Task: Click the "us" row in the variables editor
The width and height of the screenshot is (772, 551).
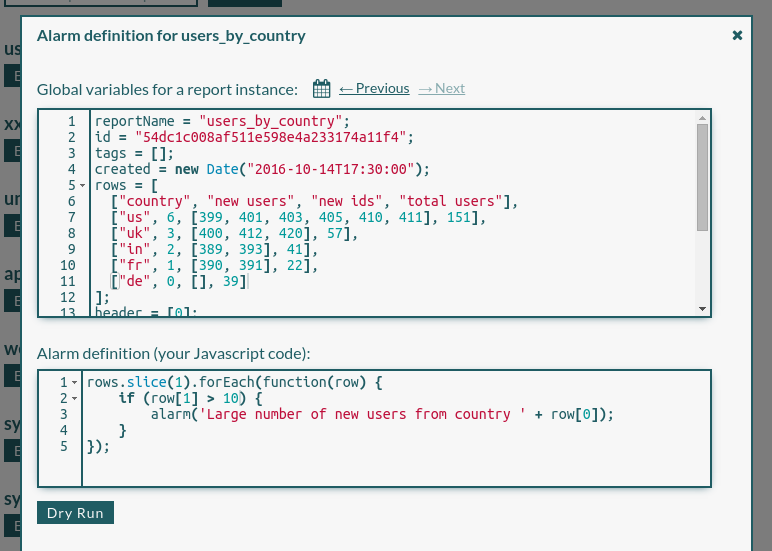Action: pyautogui.click(x=298, y=217)
